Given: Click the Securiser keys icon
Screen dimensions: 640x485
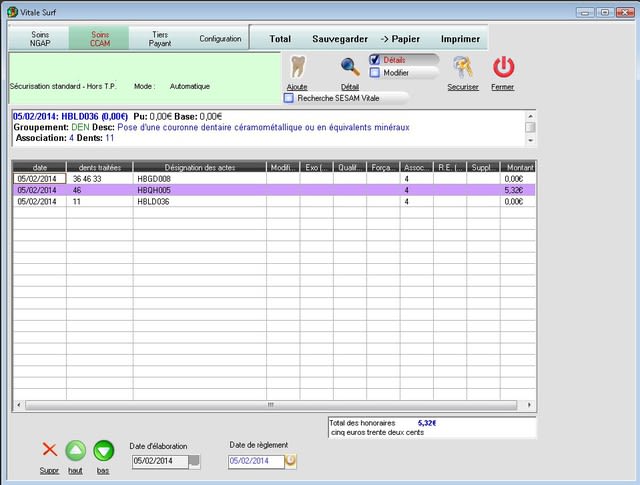Looking at the screenshot, I should click(x=462, y=67).
